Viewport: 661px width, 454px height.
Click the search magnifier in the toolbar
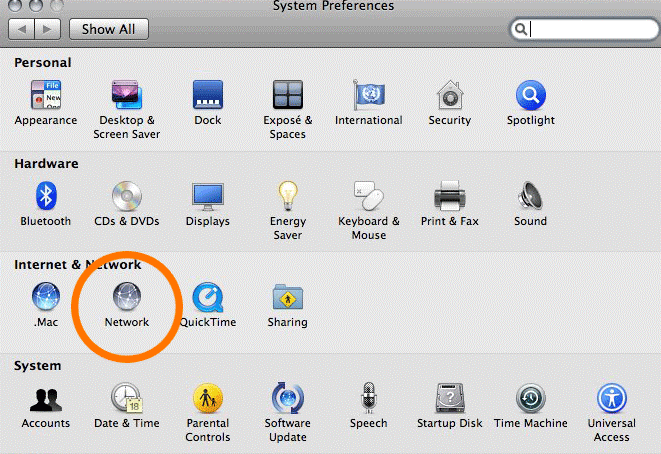521,29
